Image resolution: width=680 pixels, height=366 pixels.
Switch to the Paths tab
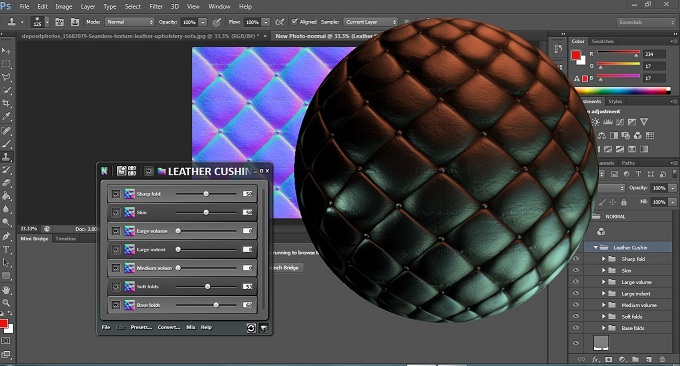coord(628,163)
